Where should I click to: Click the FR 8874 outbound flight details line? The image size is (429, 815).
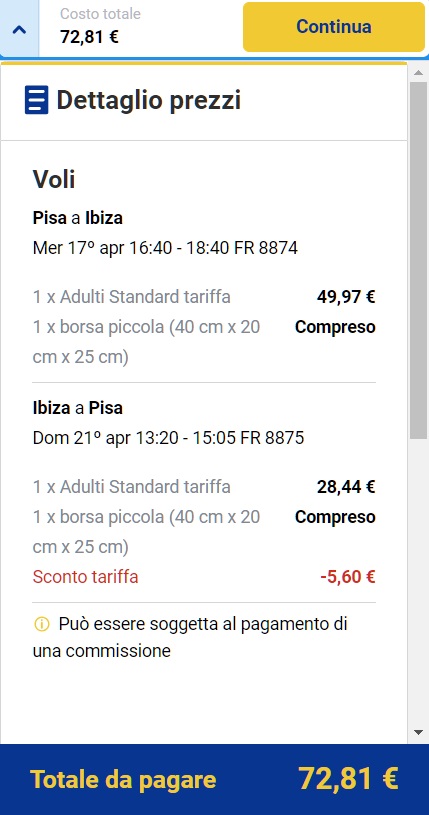tap(165, 248)
